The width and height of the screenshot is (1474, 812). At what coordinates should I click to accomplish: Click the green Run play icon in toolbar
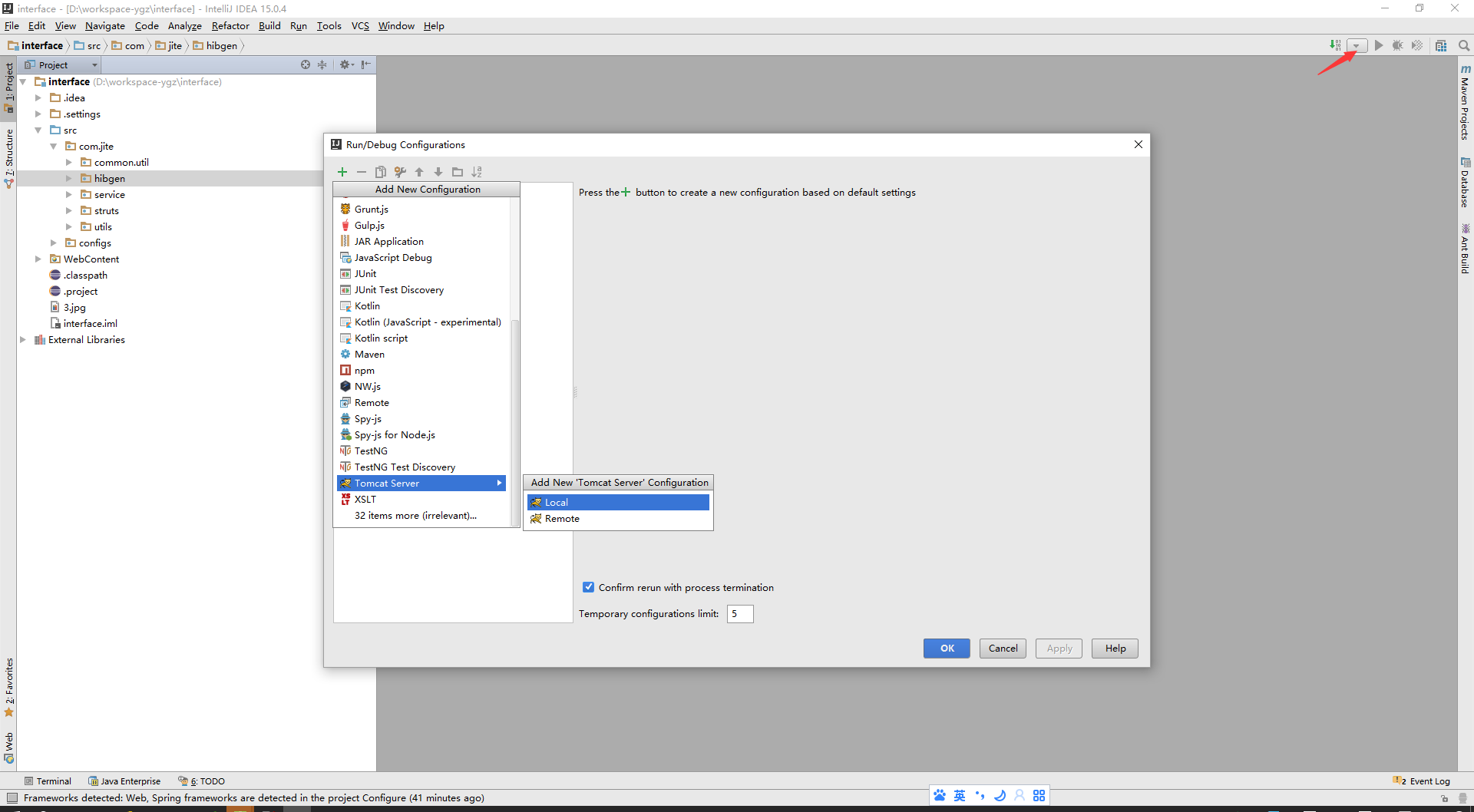pyautogui.click(x=1379, y=45)
